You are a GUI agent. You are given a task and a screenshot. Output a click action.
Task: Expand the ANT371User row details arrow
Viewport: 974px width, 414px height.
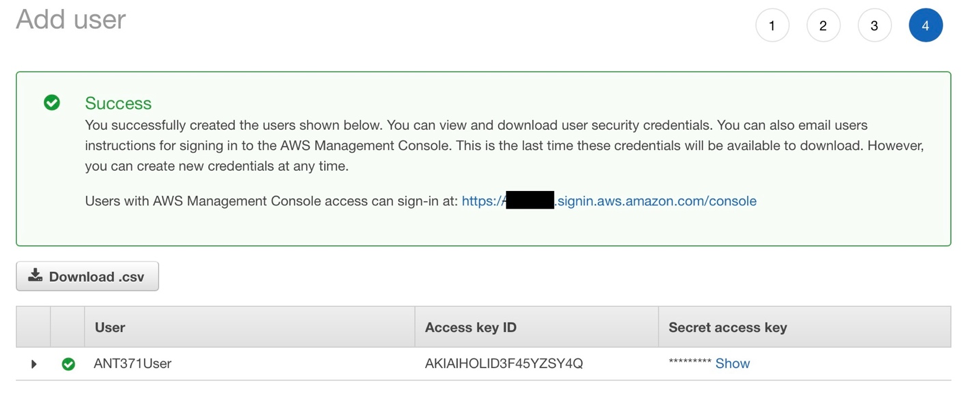tap(34, 364)
